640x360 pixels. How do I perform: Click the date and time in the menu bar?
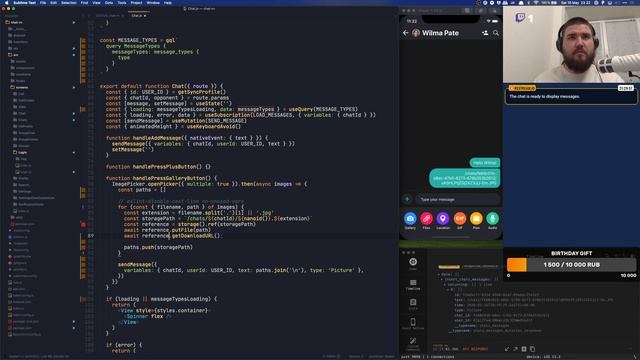(576, 2)
